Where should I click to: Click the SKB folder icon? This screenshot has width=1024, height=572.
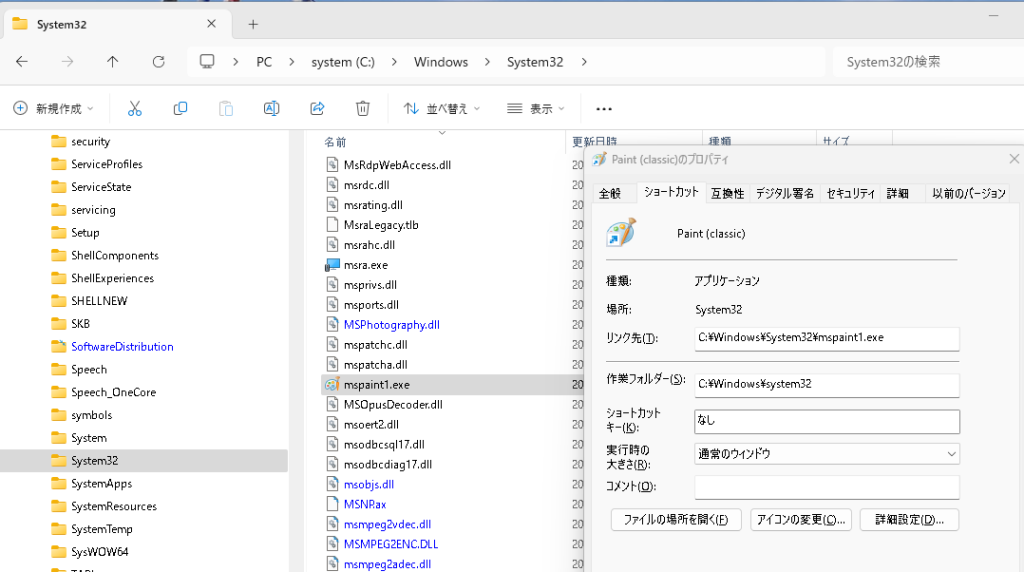tap(59, 323)
